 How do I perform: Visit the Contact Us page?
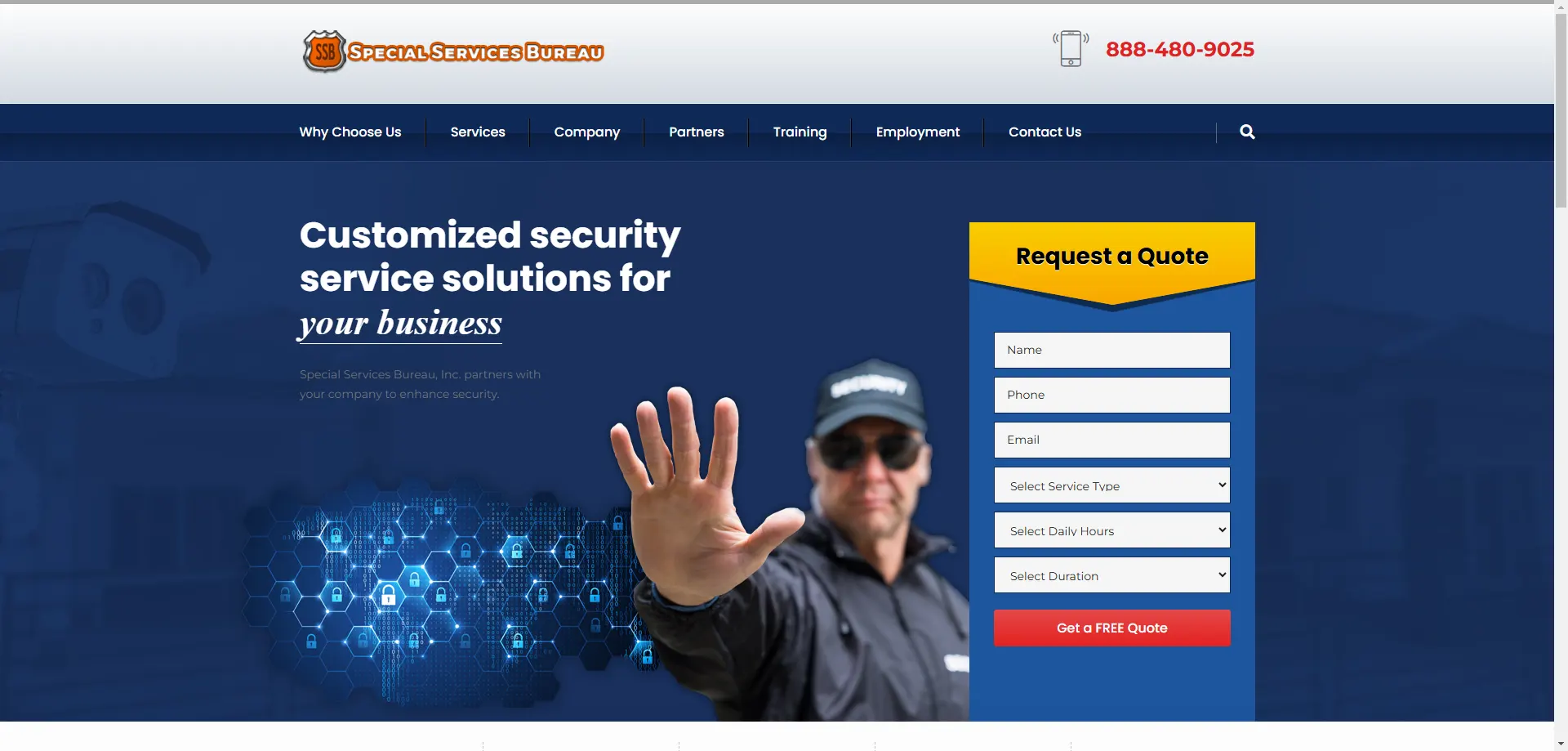1045,132
